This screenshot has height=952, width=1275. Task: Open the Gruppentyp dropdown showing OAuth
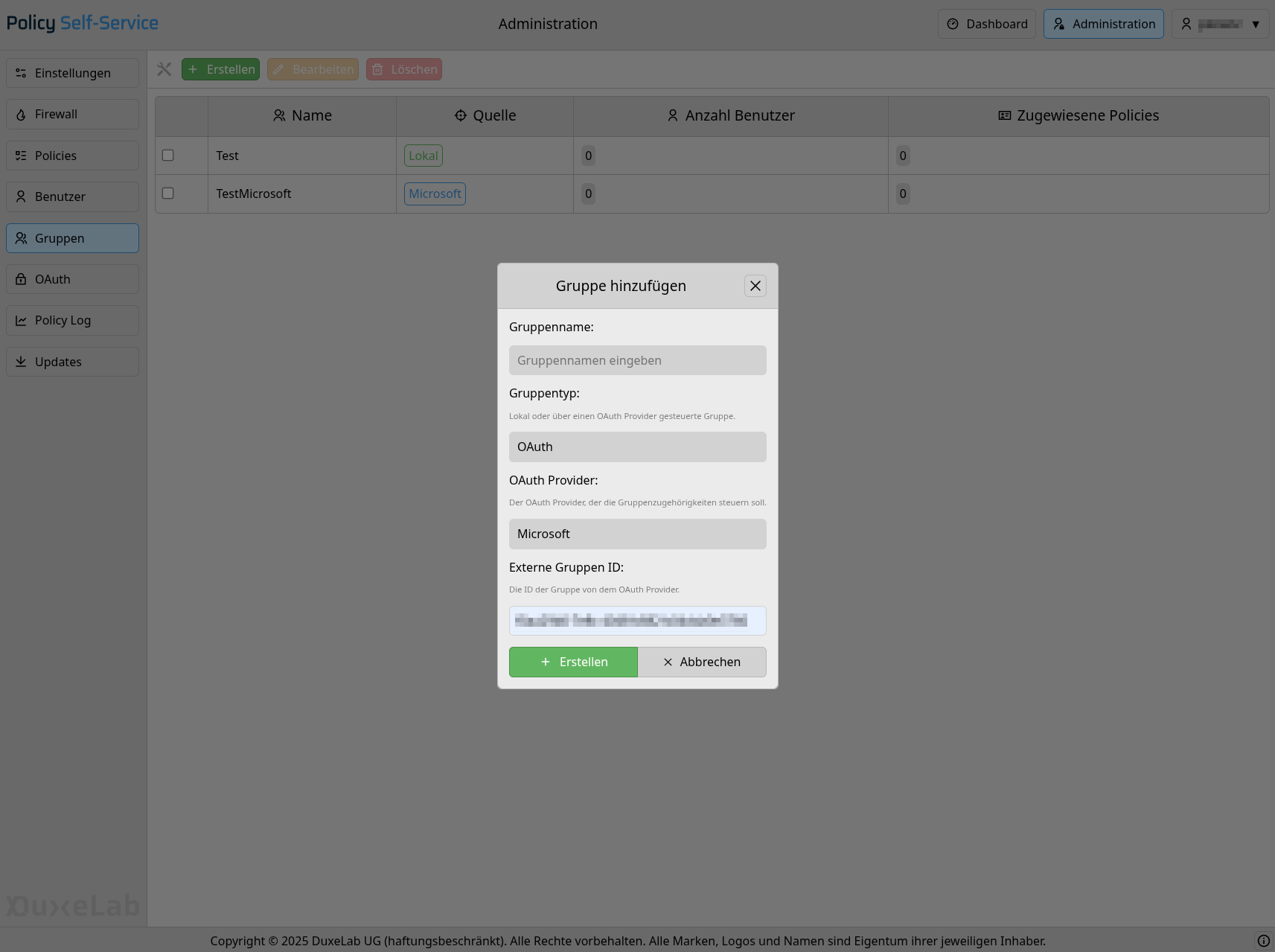[637, 447]
